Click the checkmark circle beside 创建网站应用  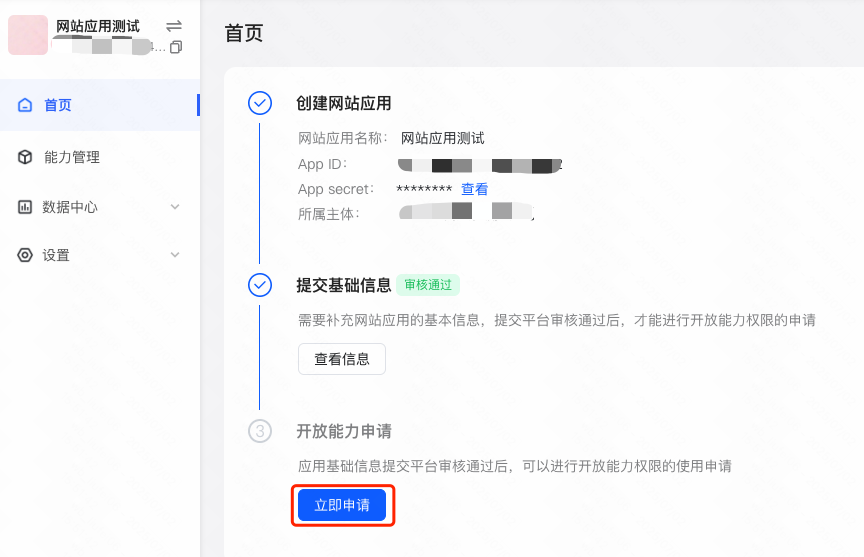coord(260,103)
